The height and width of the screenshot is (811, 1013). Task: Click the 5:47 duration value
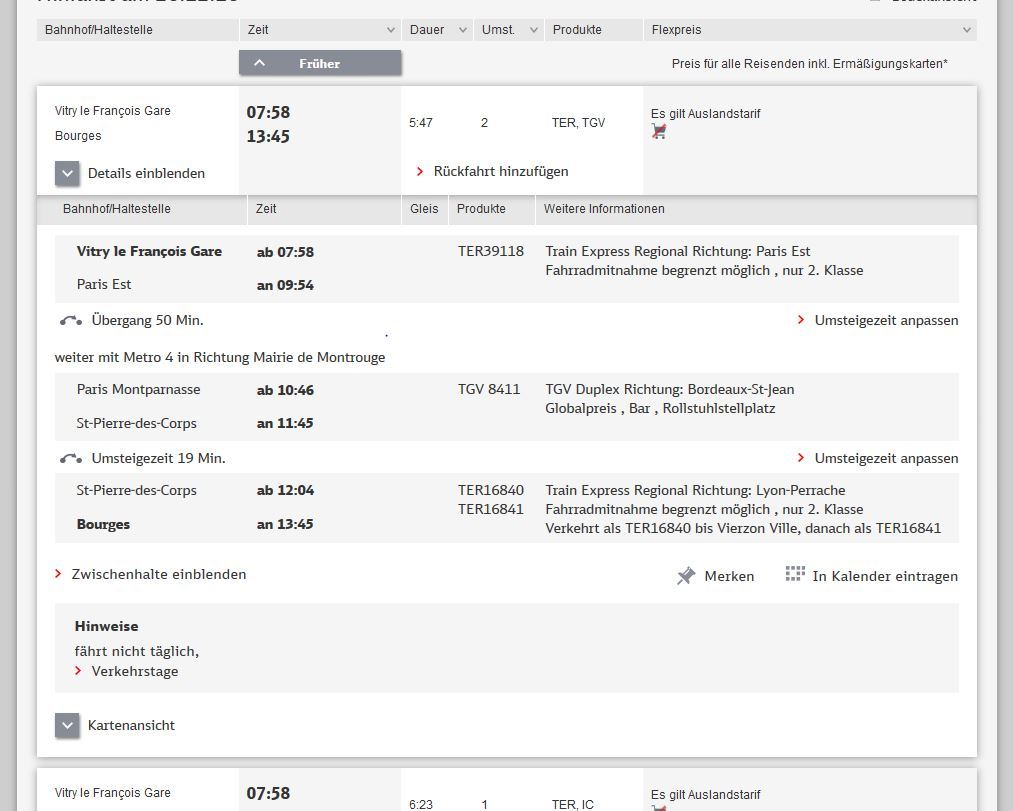(421, 123)
